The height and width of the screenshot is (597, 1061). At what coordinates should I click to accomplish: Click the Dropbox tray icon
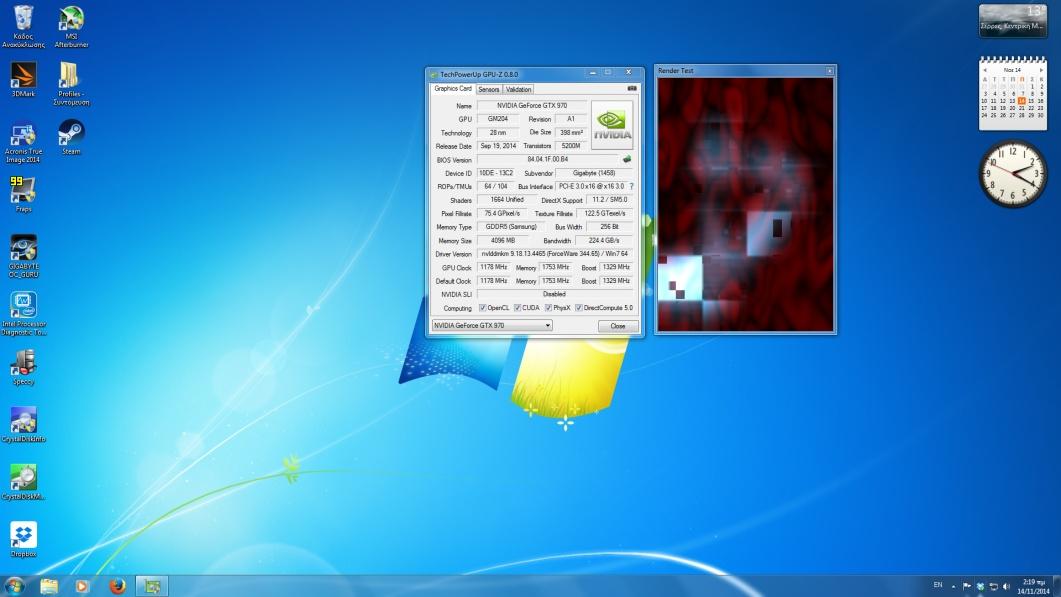coord(980,586)
